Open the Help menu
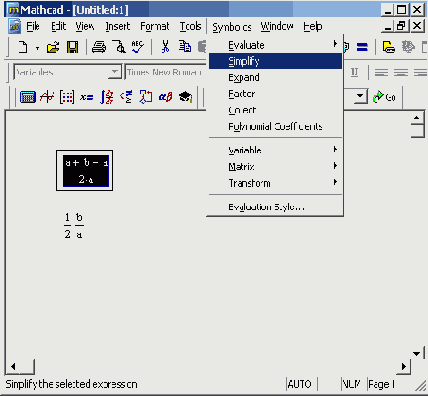 [312, 26]
